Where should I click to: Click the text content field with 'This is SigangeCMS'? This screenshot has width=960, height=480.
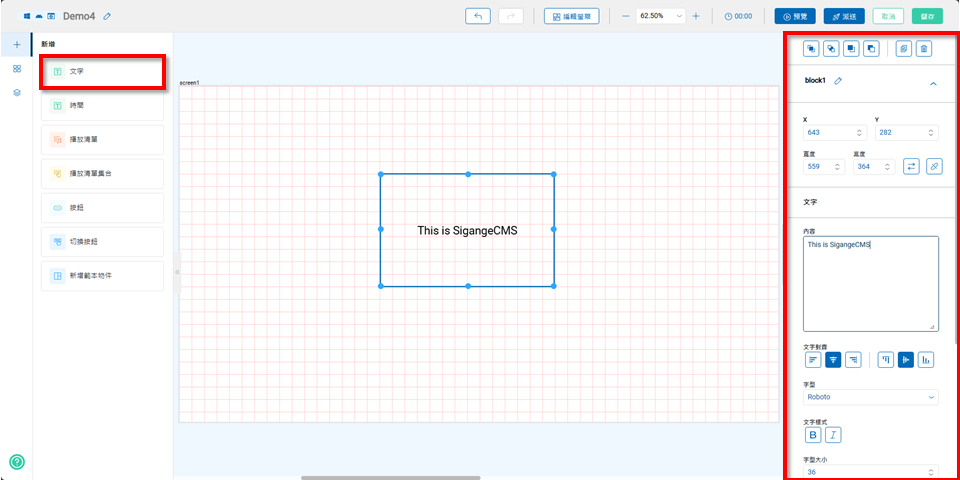point(871,283)
